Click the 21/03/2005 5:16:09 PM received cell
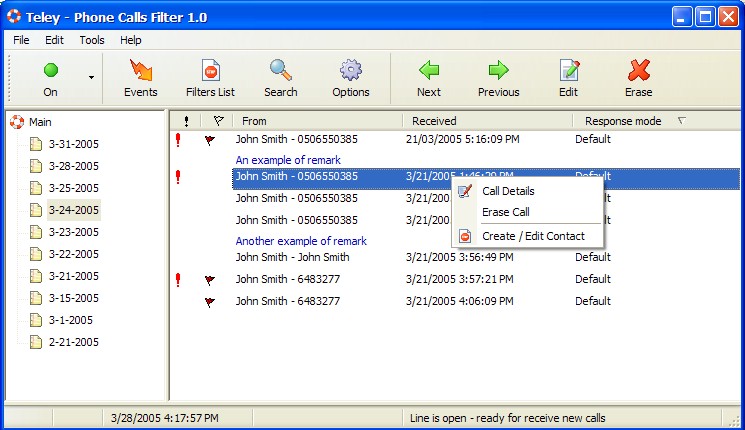This screenshot has width=745, height=430. pyautogui.click(x=463, y=139)
